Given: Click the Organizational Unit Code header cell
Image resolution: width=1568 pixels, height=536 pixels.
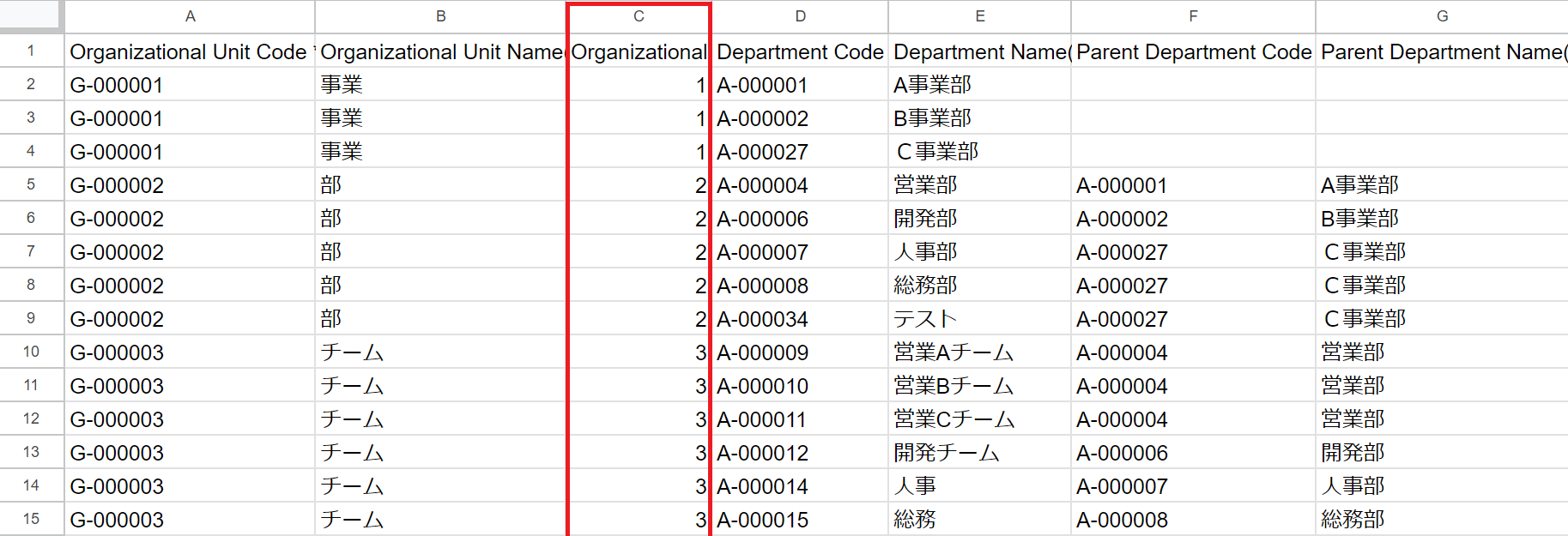Looking at the screenshot, I should 190,52.
